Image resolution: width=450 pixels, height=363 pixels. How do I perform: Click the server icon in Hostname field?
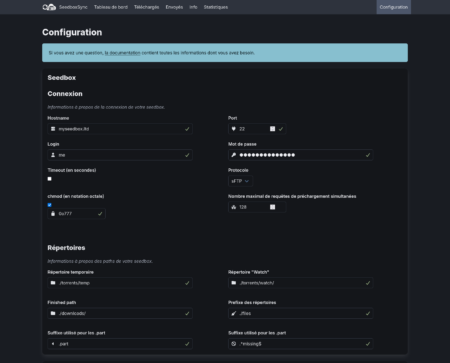[53, 129]
